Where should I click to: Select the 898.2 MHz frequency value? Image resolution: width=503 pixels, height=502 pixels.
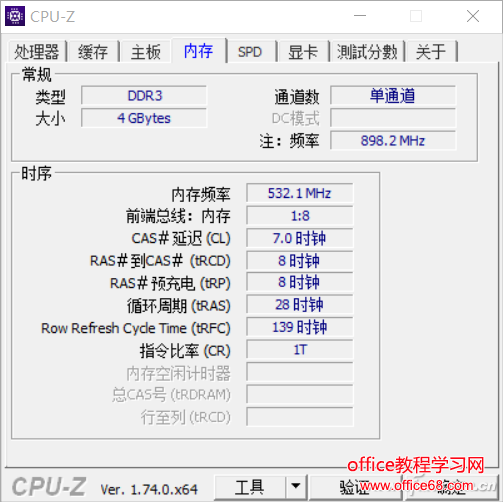coord(393,141)
